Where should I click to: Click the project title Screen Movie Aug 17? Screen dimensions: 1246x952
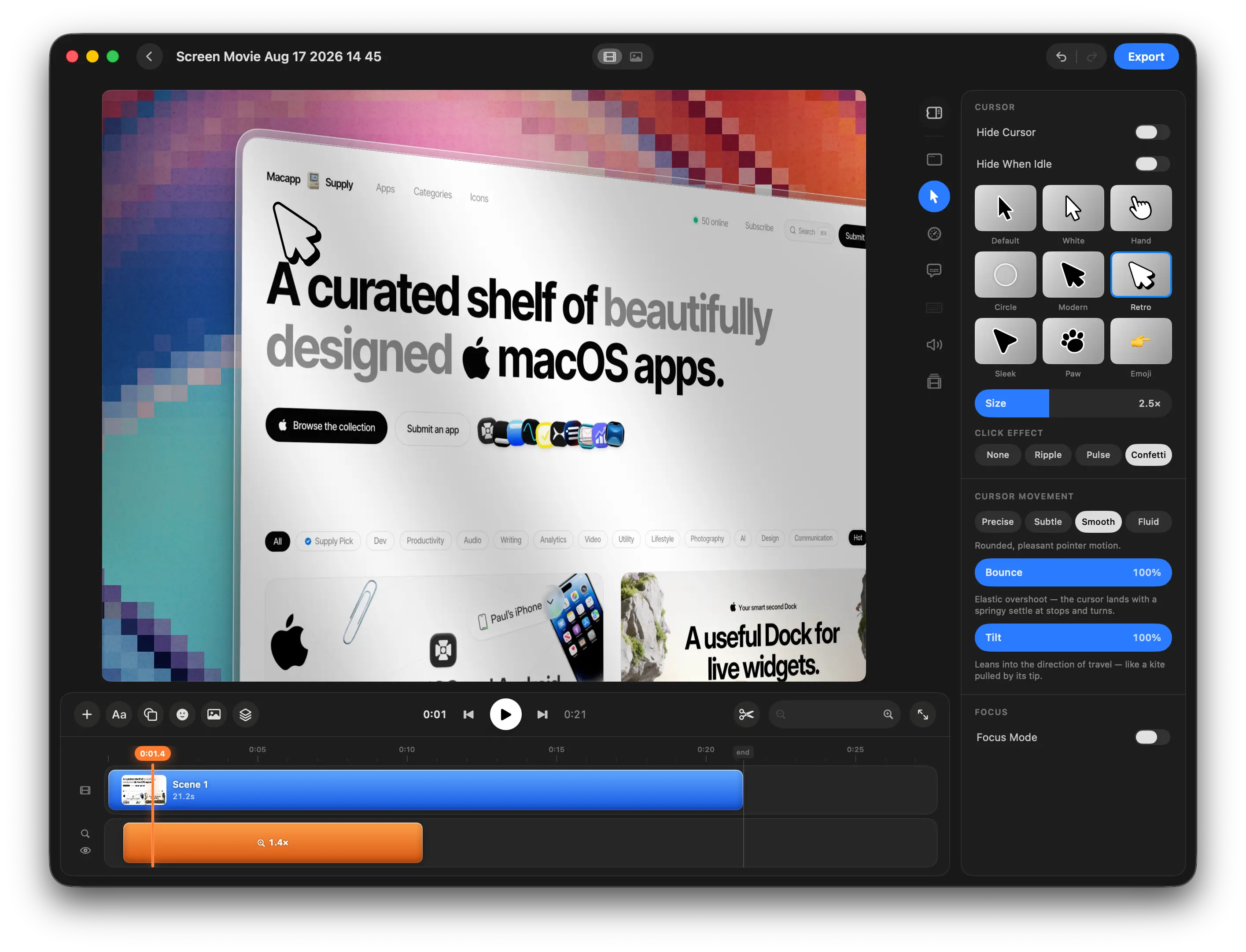[x=279, y=57]
